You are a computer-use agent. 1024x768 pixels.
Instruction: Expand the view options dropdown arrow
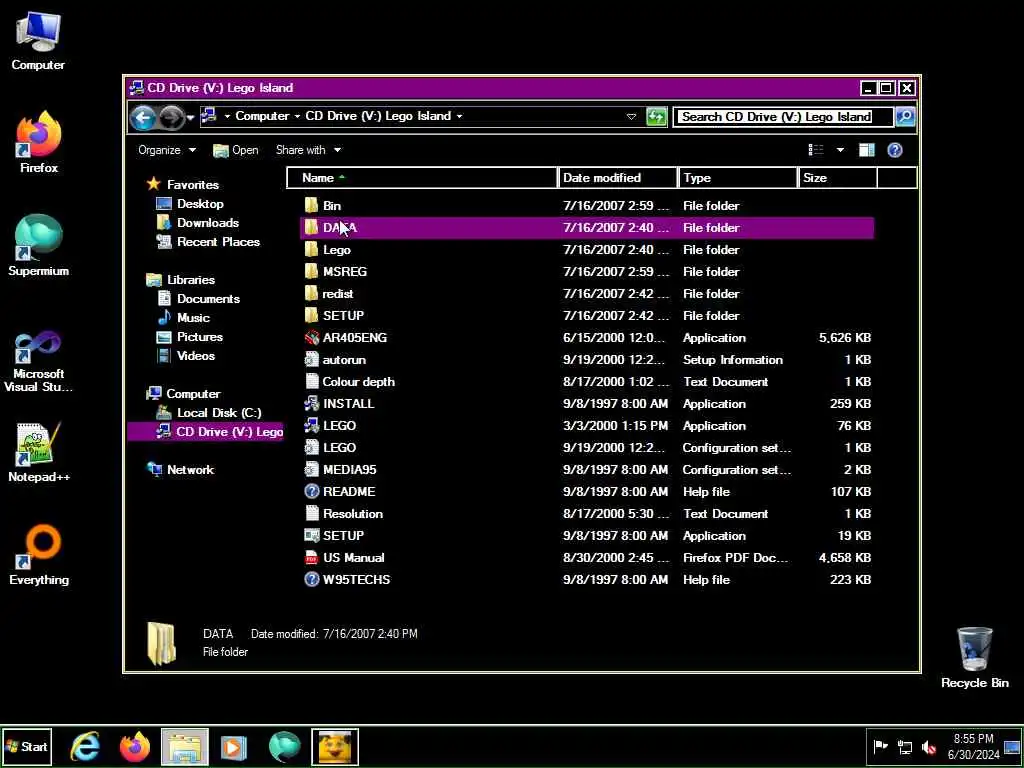pos(840,150)
